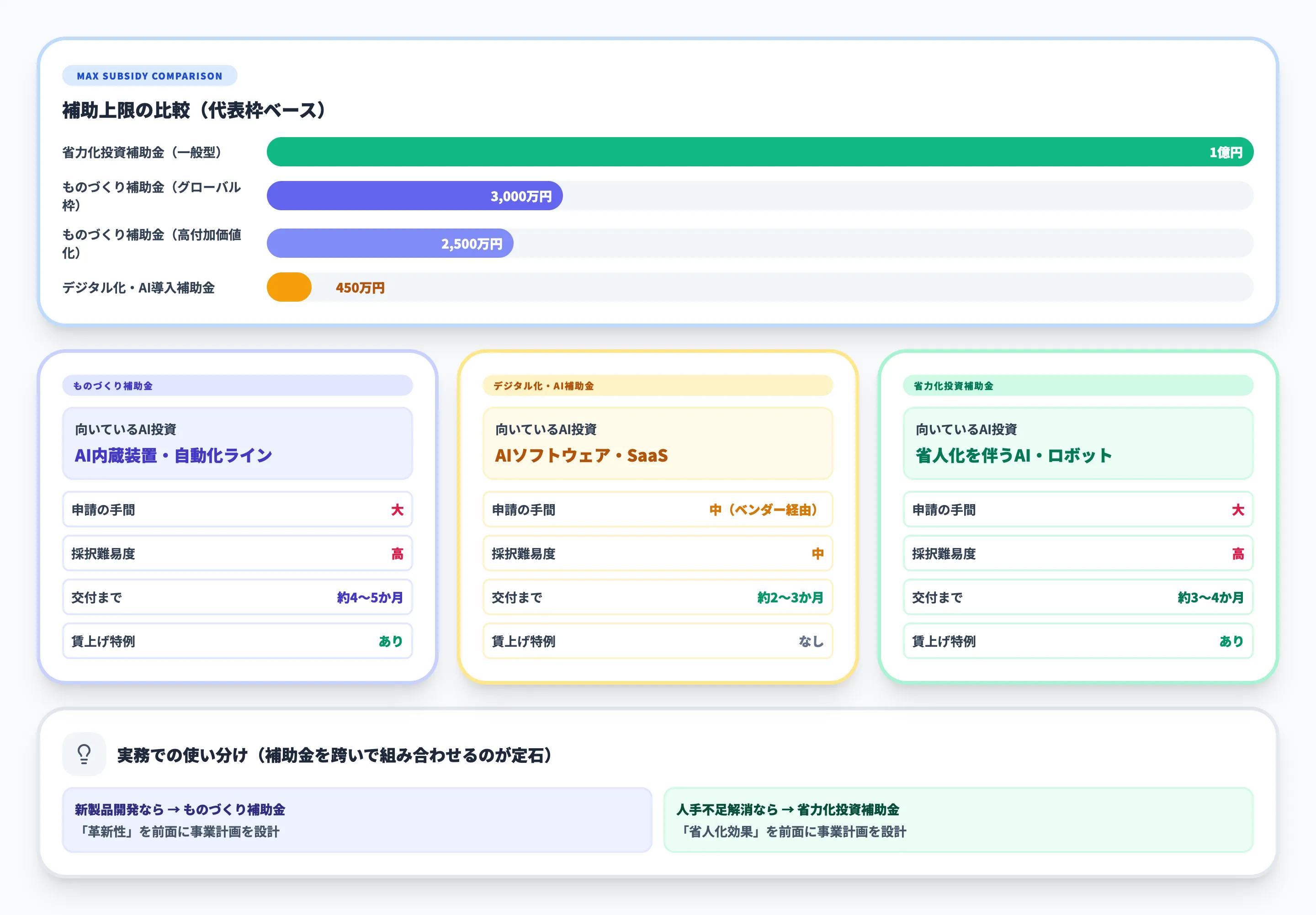The width and height of the screenshot is (1316, 915).
Task: Click the ものづくり補助金 card header badge
Action: [x=237, y=385]
